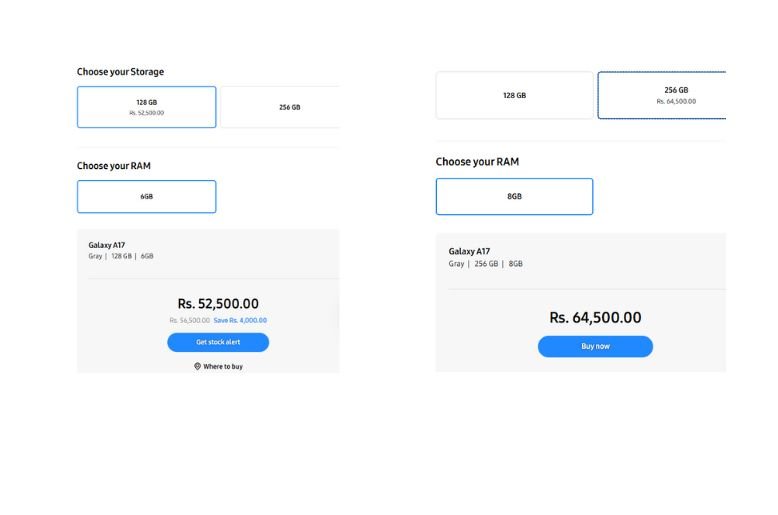Click Choose your RAM heading above 8GB
Screen dimensions: 778x515
click(477, 162)
